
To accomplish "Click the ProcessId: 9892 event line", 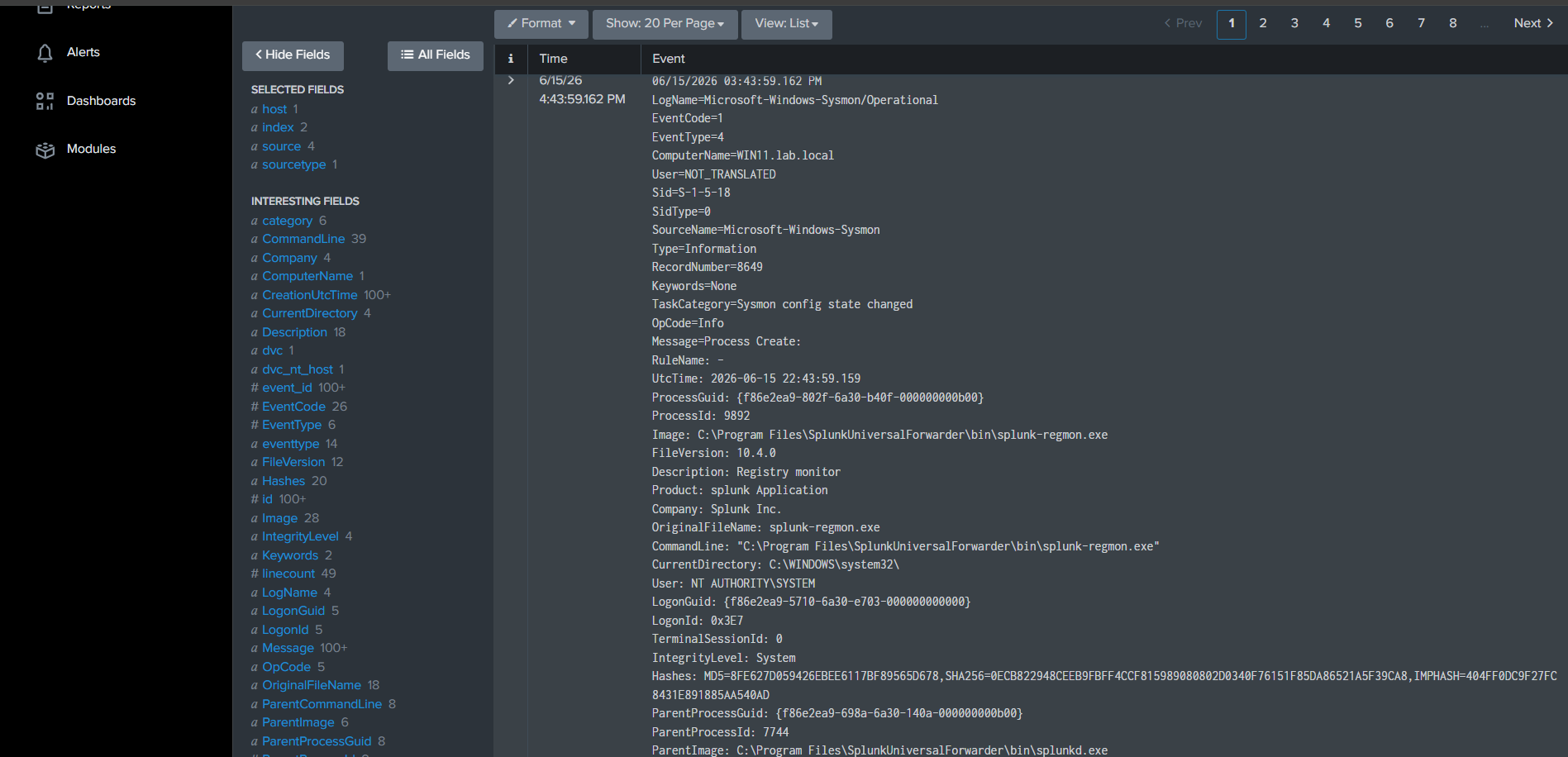I will coord(700,416).
